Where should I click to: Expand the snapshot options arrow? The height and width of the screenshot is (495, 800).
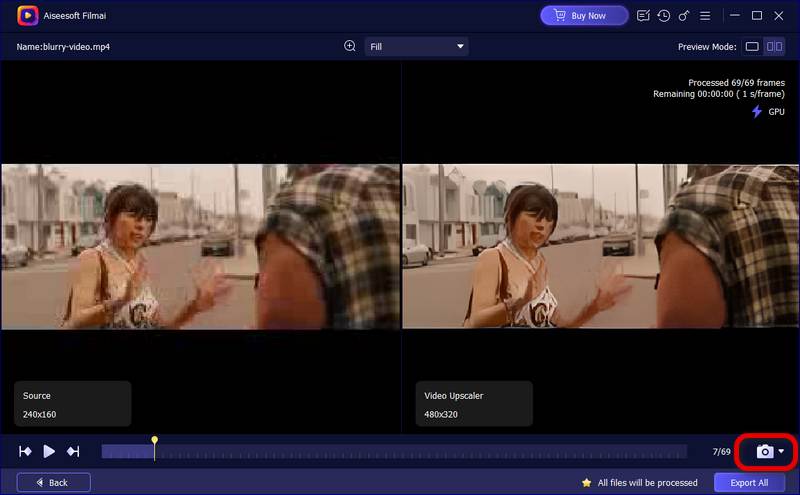[781, 451]
